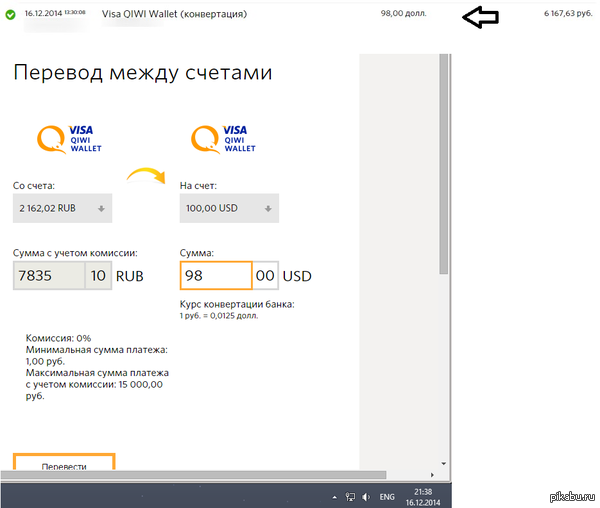Click the USD cents field showing 00

pos(264,275)
